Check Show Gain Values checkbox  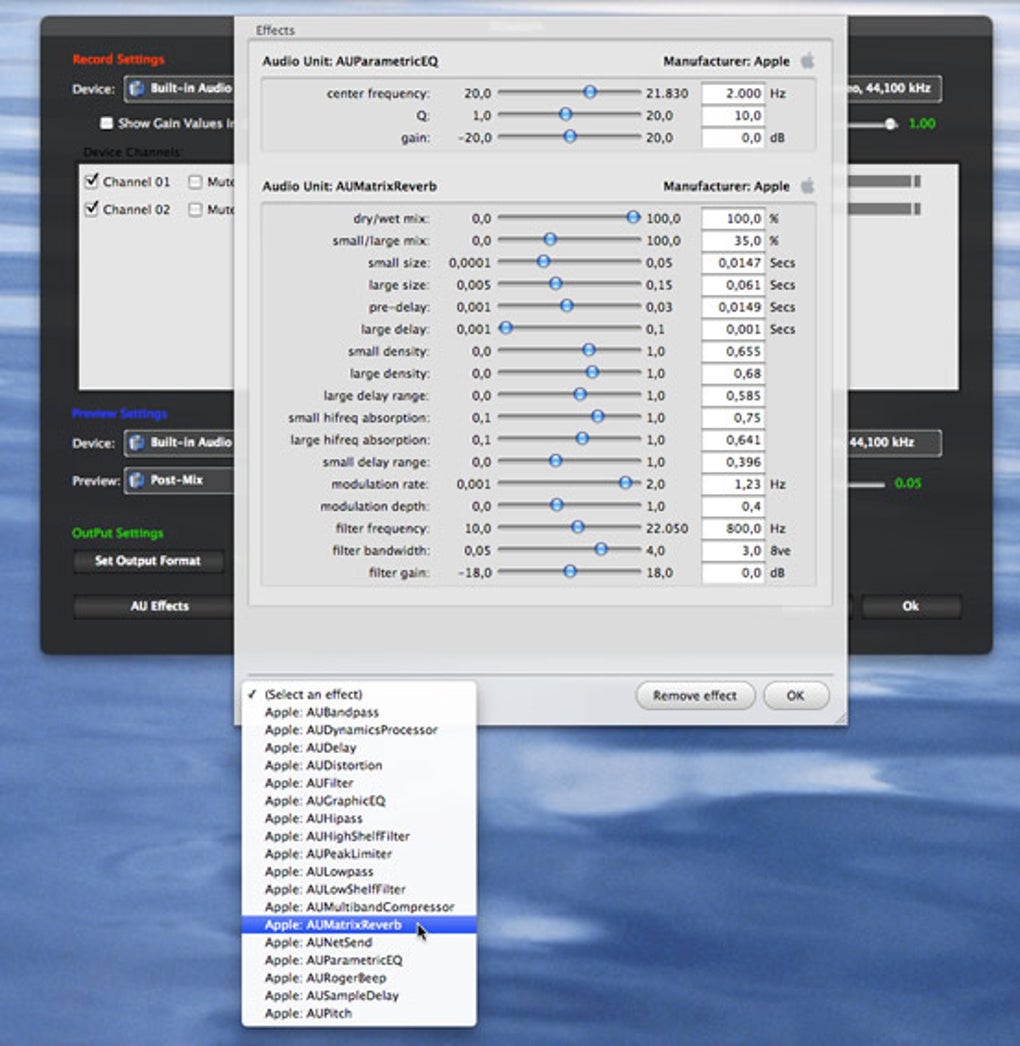point(106,123)
